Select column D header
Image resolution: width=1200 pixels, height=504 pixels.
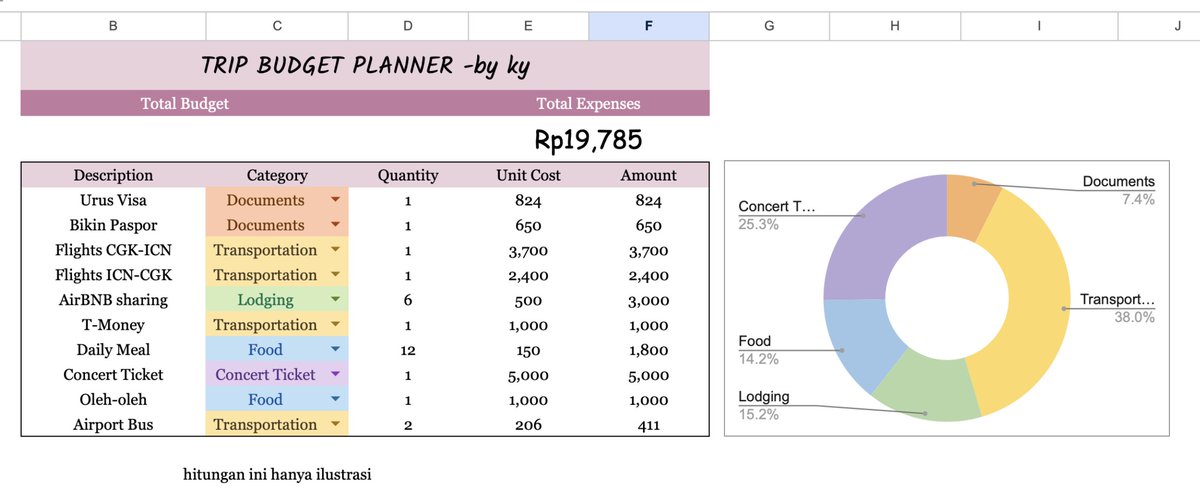pyautogui.click(x=408, y=27)
